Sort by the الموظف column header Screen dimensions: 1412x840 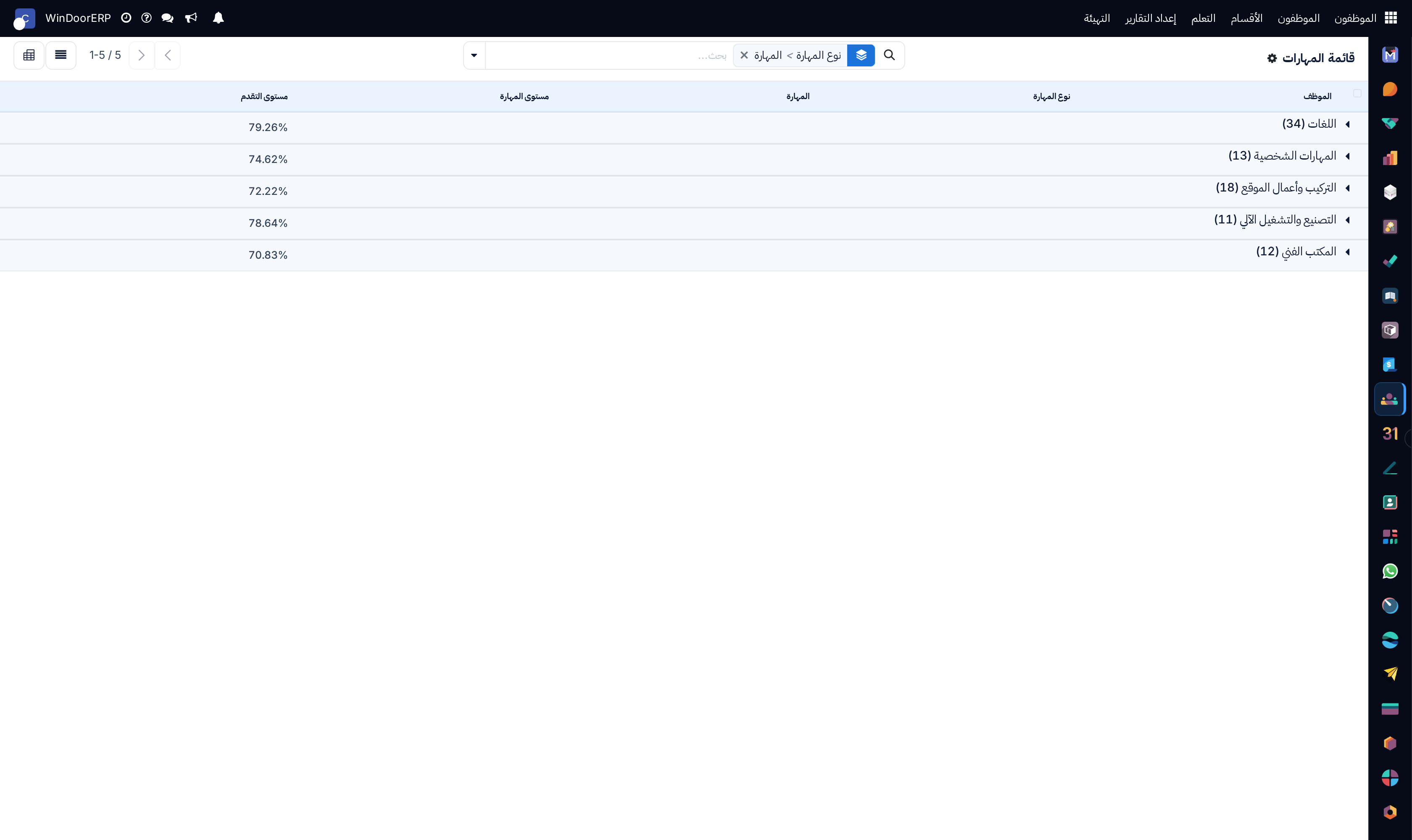tap(1317, 96)
